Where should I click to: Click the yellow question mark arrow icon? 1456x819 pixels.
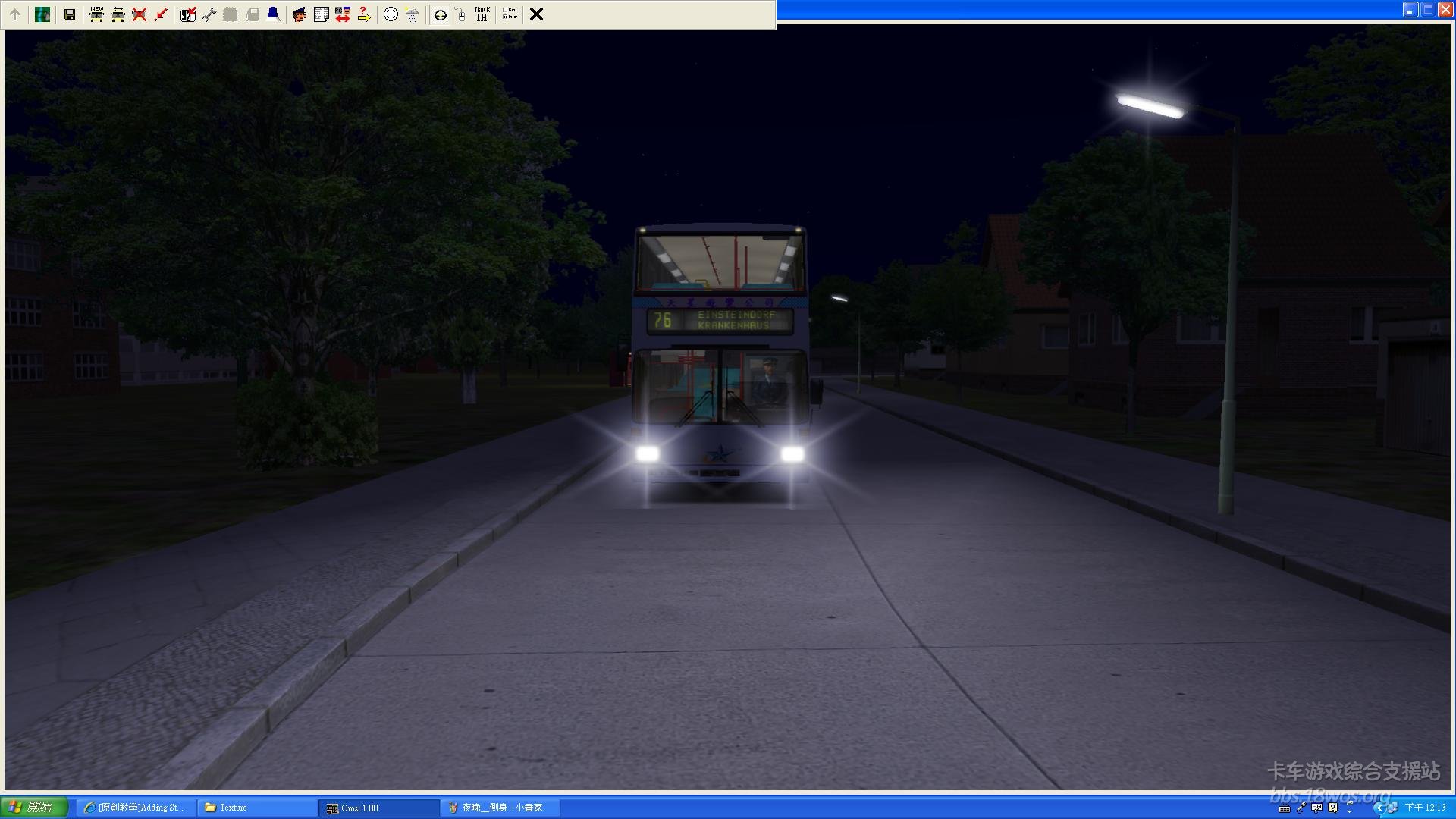pos(364,14)
